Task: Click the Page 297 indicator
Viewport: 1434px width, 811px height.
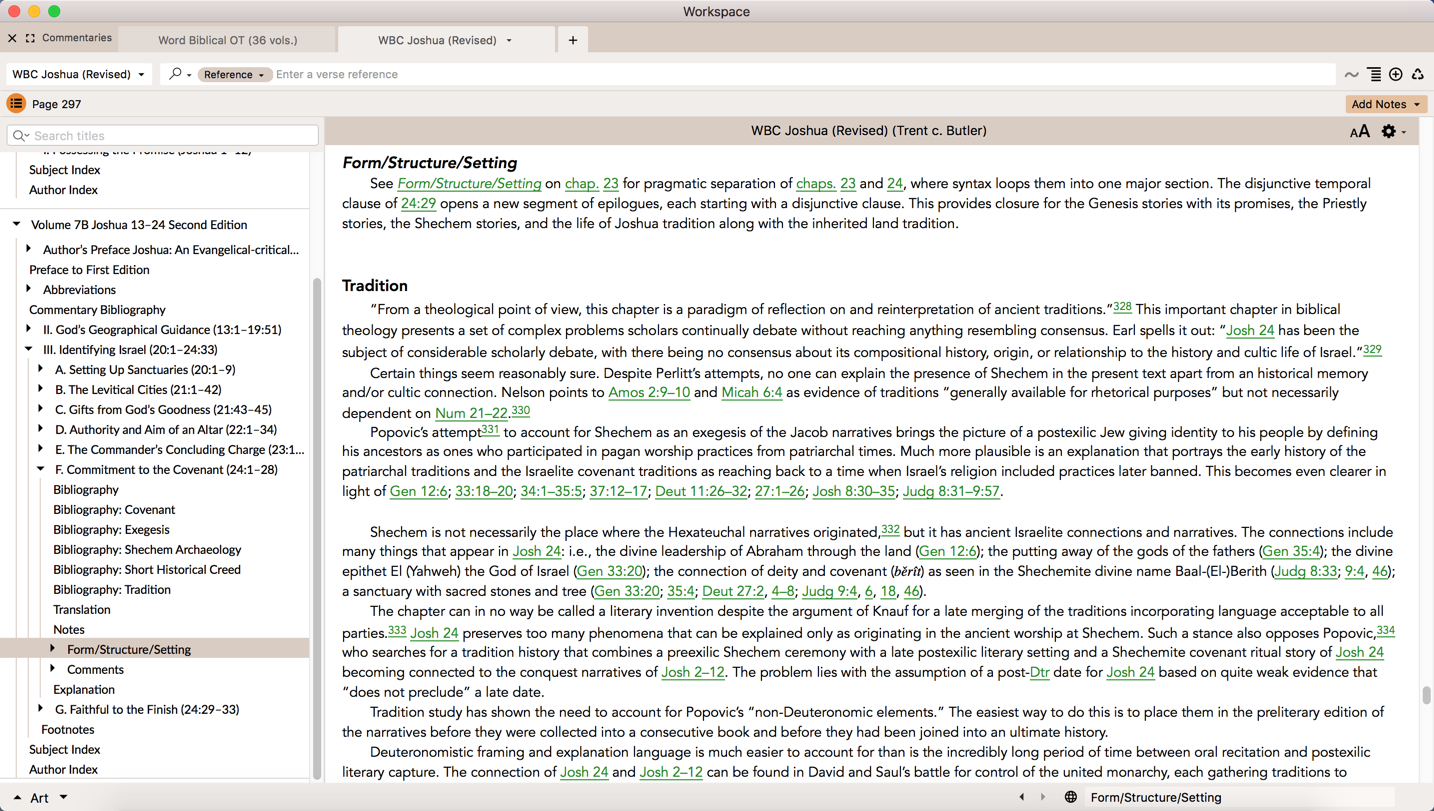Action: tap(57, 104)
